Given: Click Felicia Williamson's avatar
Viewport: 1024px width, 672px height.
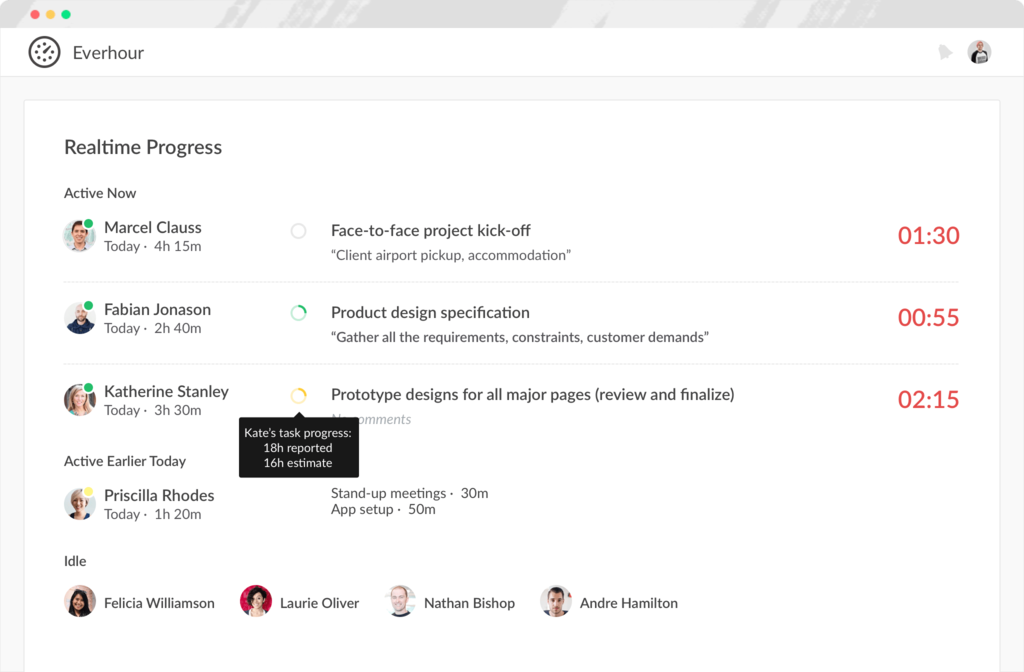Looking at the screenshot, I should click(x=79, y=602).
